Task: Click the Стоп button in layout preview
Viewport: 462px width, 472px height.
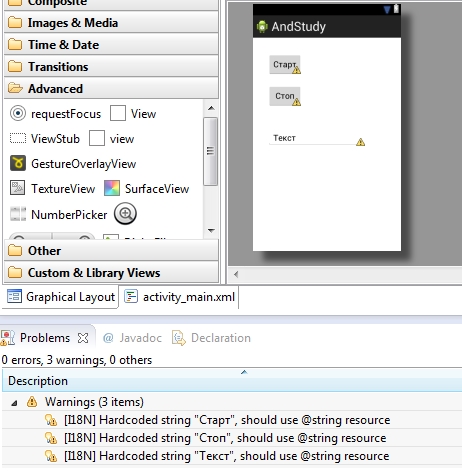Action: [285, 96]
